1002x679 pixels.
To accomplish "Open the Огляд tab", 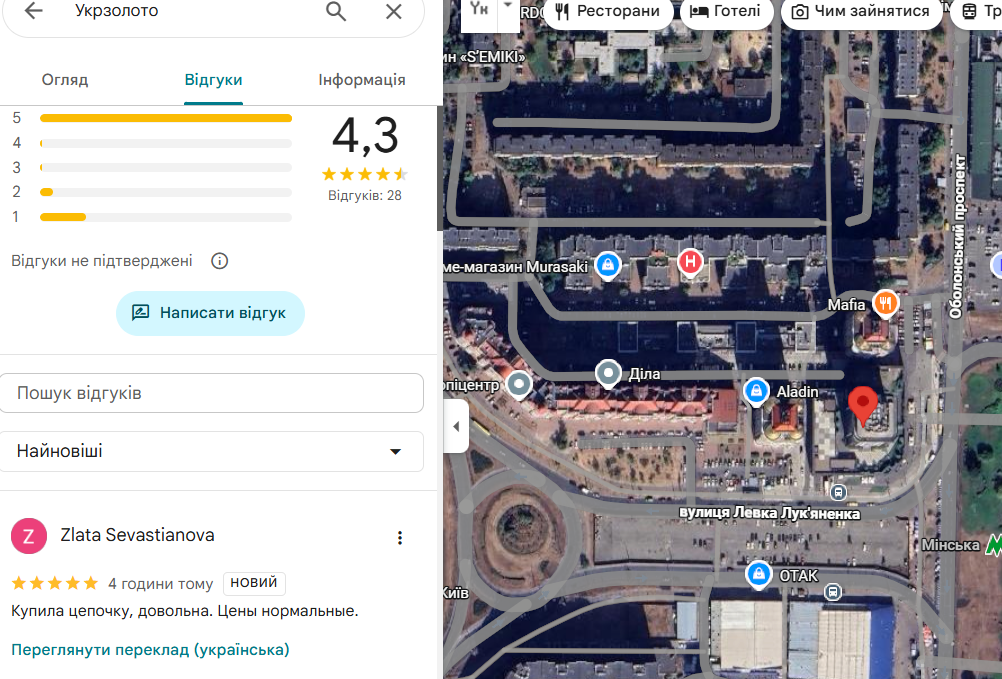I will click(65, 80).
